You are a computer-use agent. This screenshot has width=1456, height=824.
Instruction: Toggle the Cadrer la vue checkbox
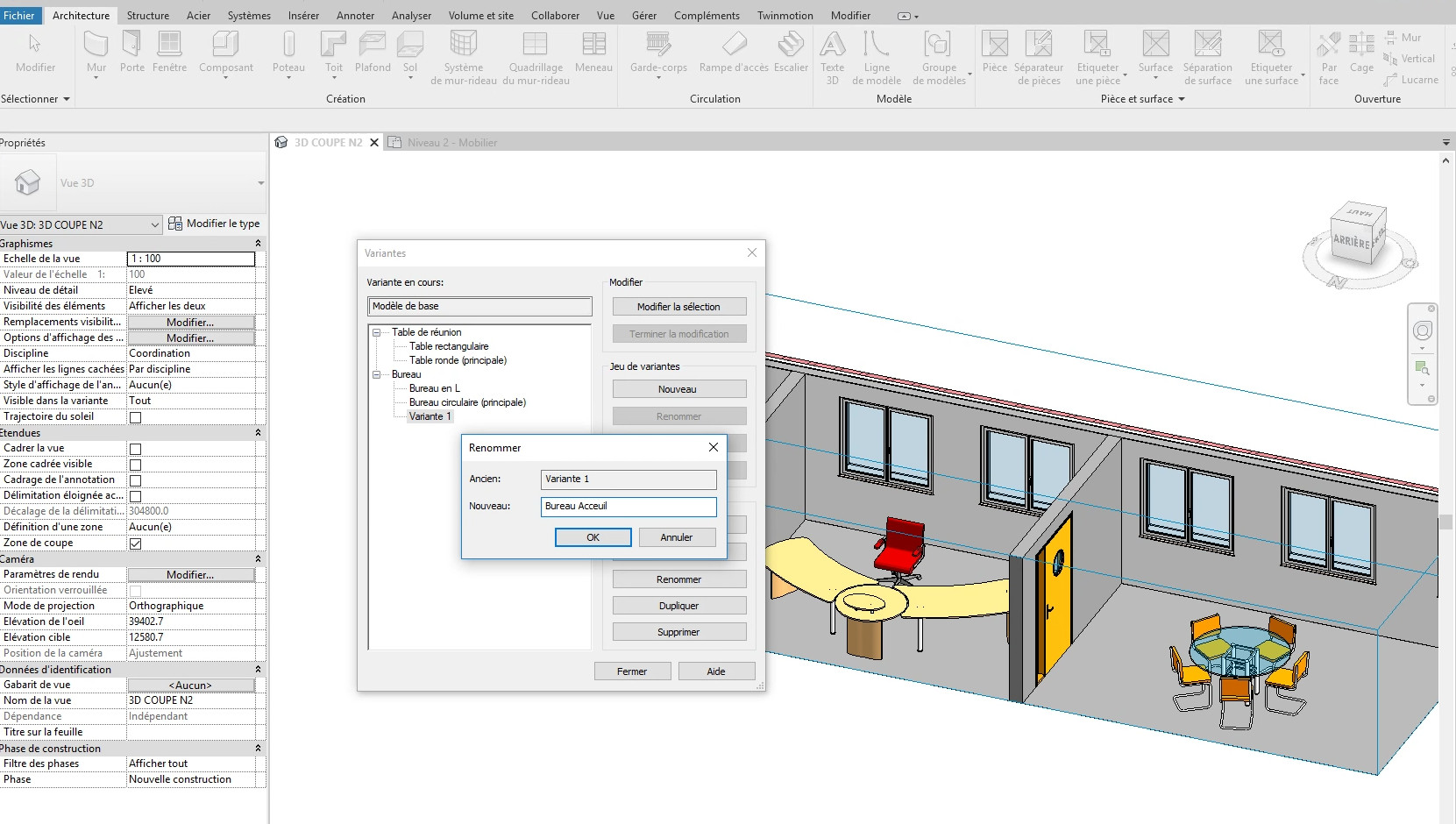(x=135, y=449)
